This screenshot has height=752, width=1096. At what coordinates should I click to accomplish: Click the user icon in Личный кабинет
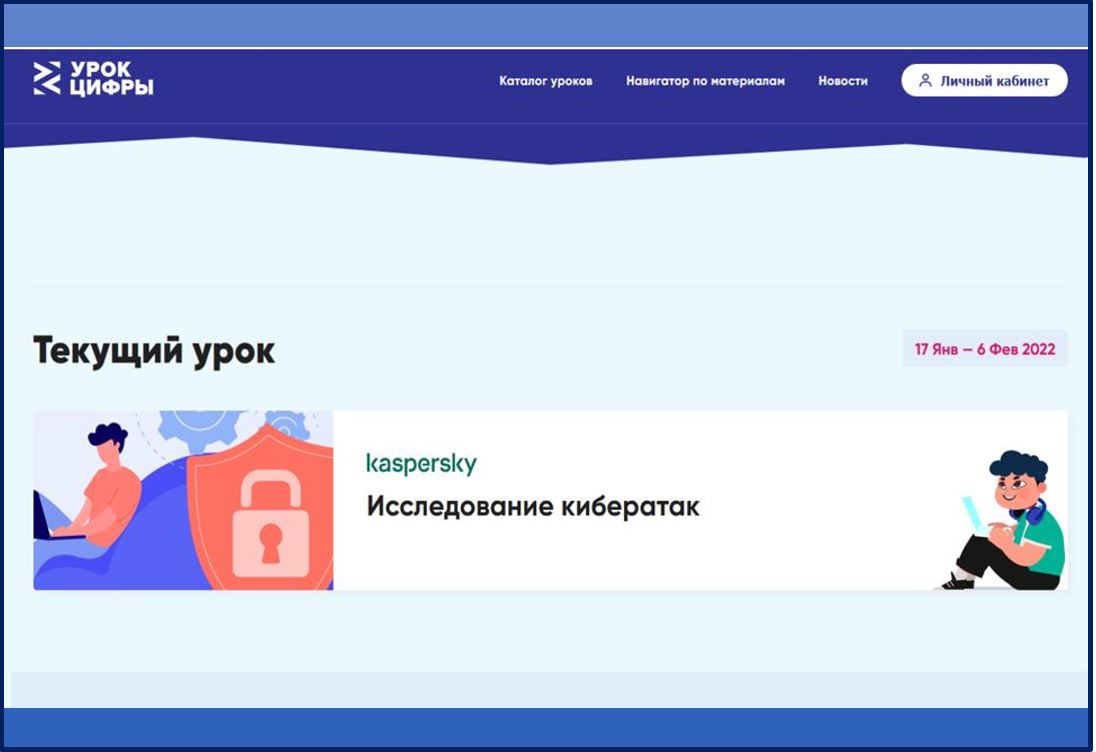pos(925,80)
